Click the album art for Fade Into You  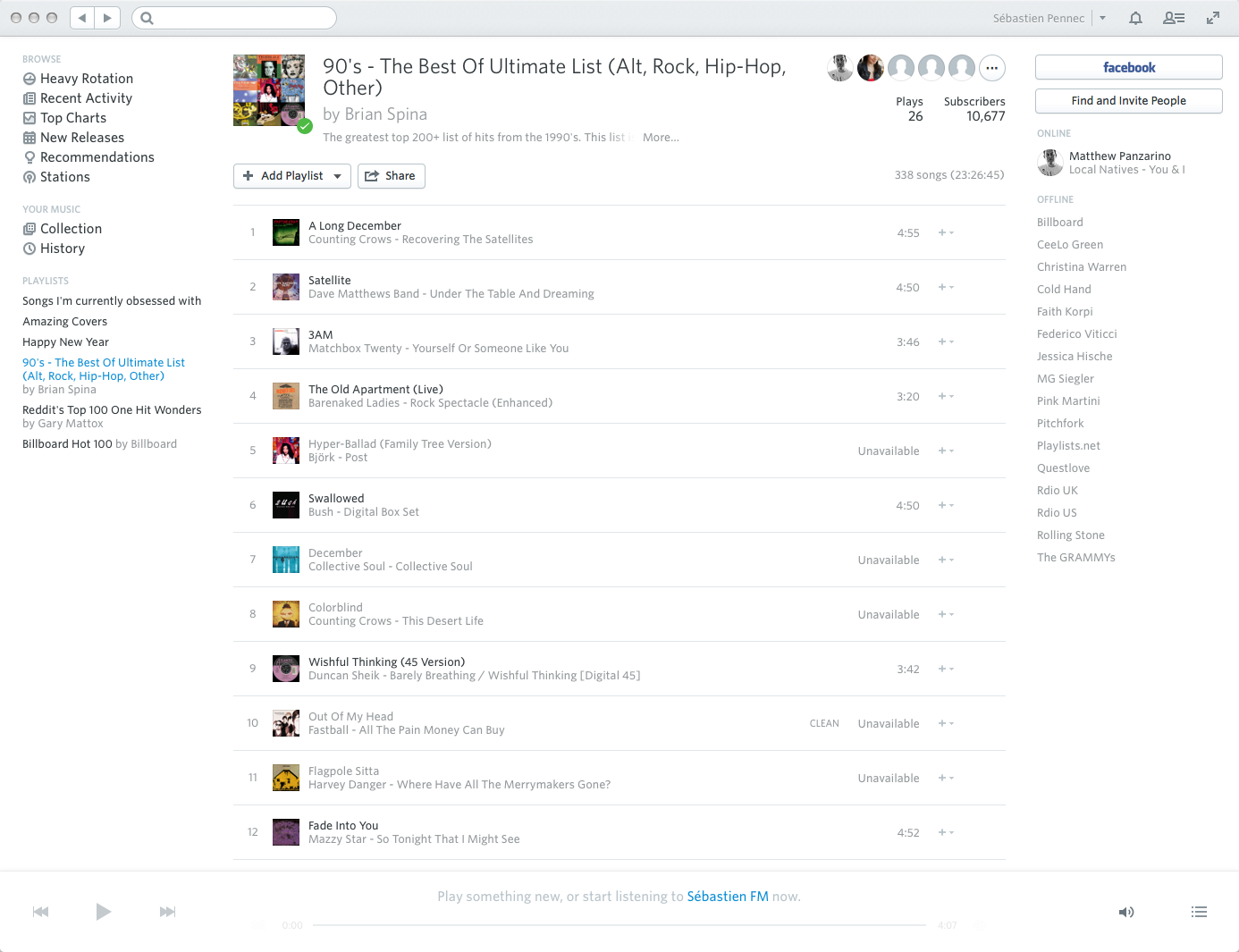click(x=286, y=832)
